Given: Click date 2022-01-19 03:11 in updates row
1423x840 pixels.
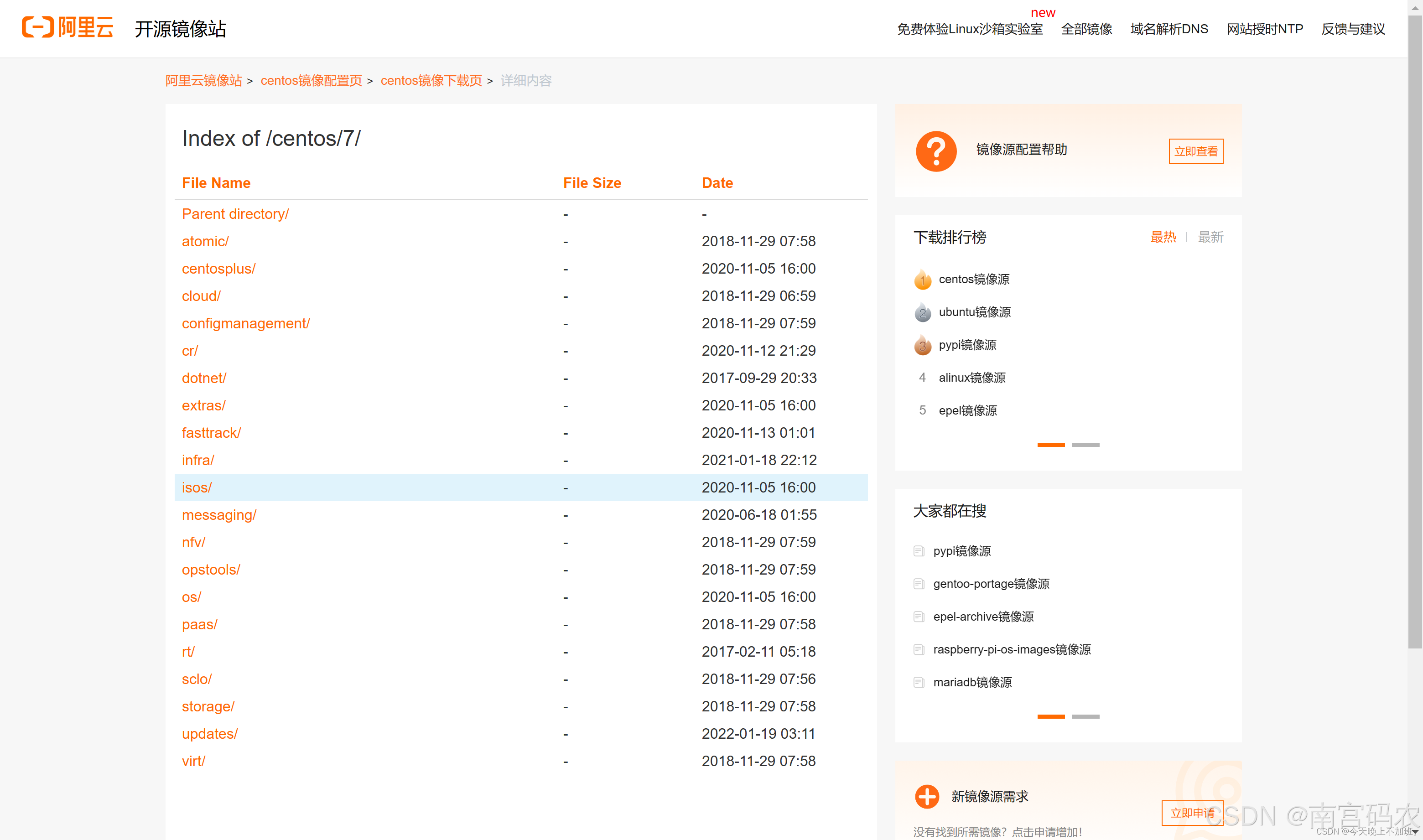Looking at the screenshot, I should 758,734.
